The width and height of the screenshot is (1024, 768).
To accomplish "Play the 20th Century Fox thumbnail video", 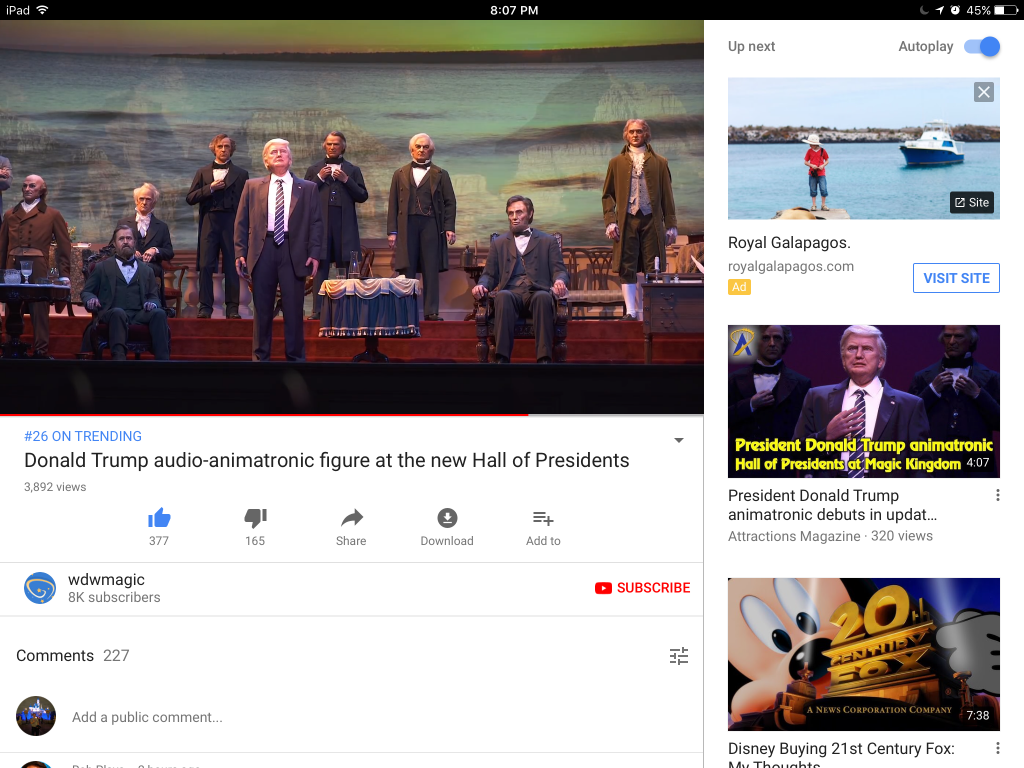I will coord(864,654).
